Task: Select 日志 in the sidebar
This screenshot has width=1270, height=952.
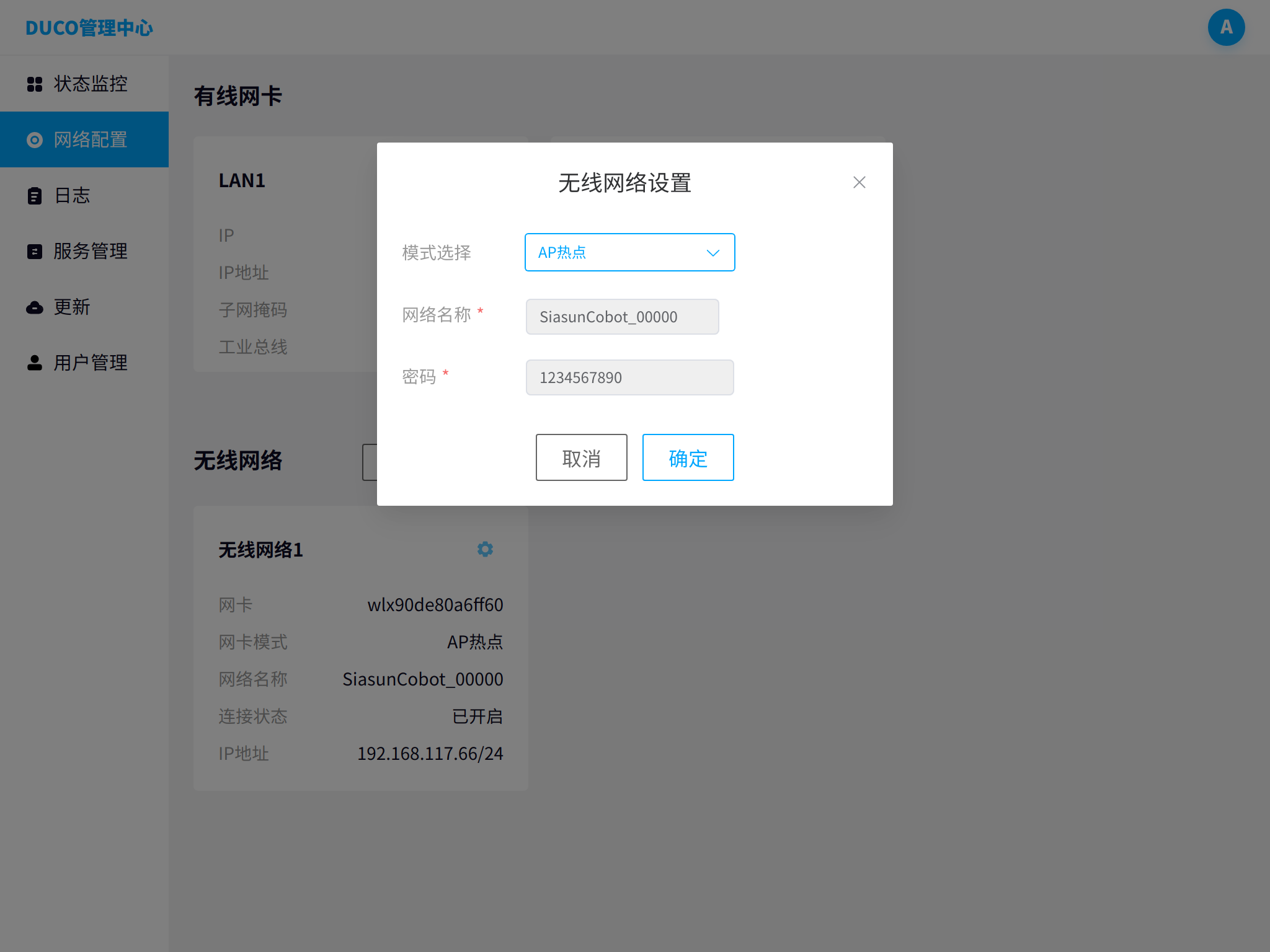Action: [73, 196]
